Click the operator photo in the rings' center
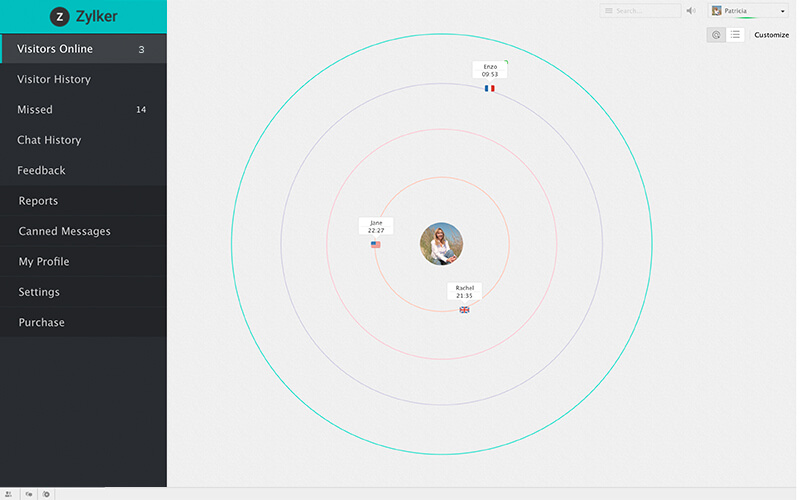800x500 pixels. pyautogui.click(x=442, y=244)
